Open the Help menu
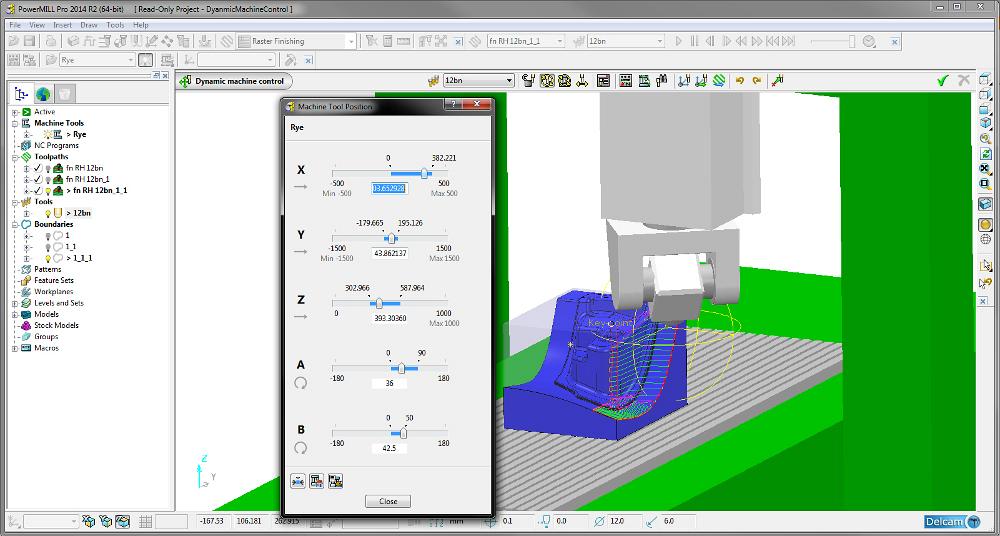This screenshot has width=1000, height=536. (x=140, y=25)
